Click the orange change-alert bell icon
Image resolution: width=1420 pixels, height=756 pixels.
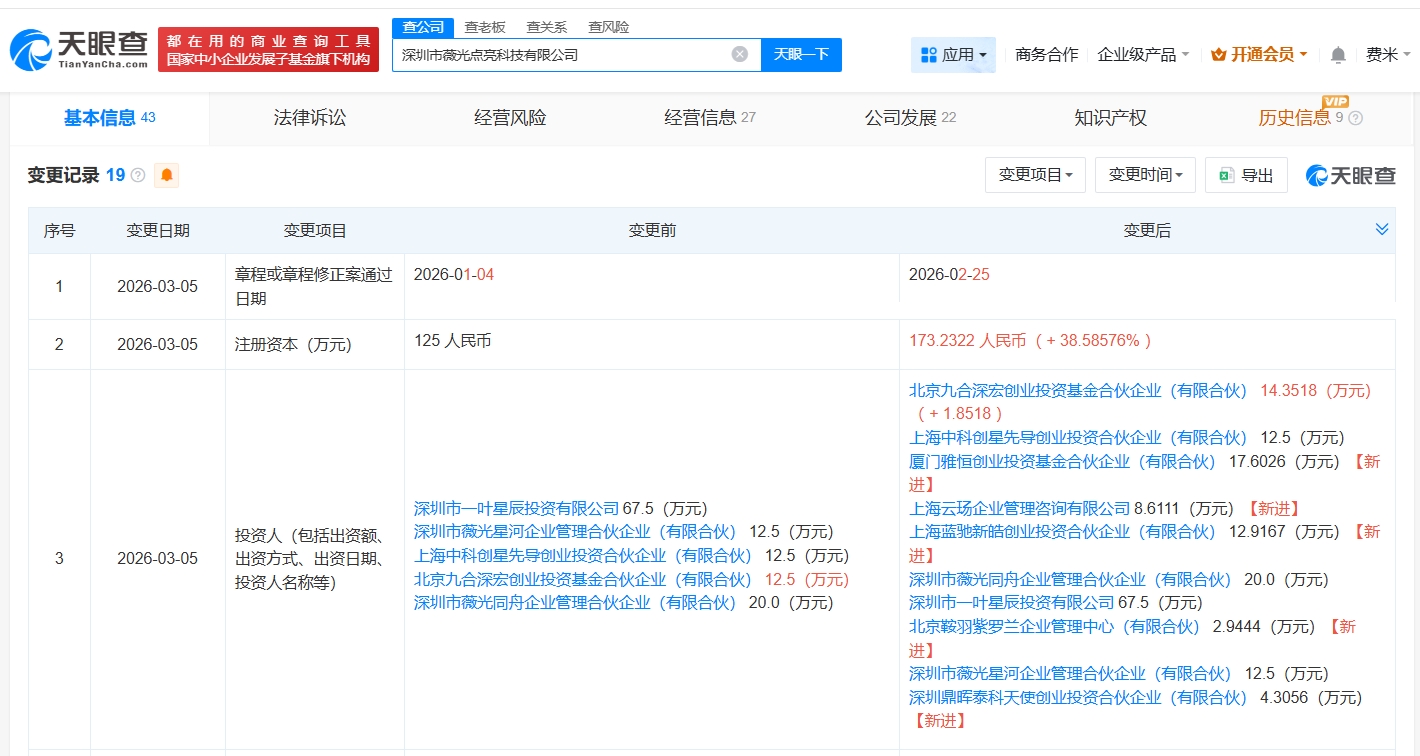tap(166, 176)
